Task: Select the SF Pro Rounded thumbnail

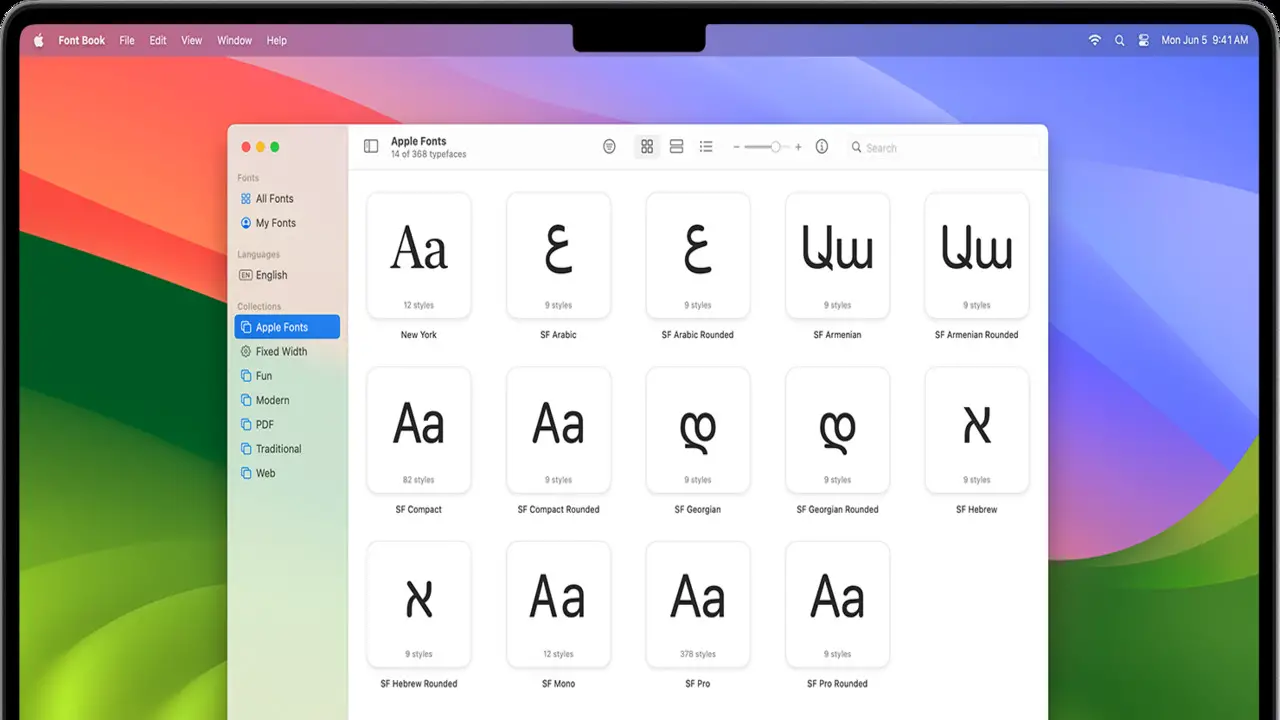Action: pos(837,605)
